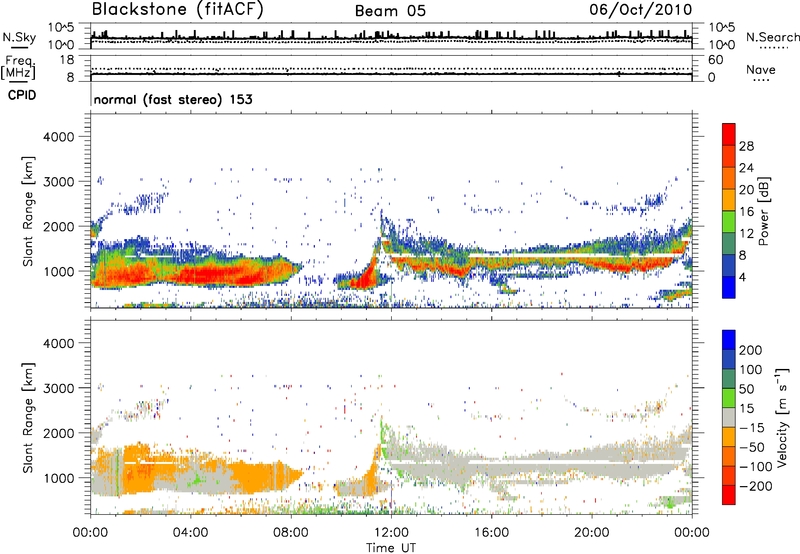The height and width of the screenshot is (554, 800).
Task: Click the 18 tick on frequency axis
Action: (67, 60)
